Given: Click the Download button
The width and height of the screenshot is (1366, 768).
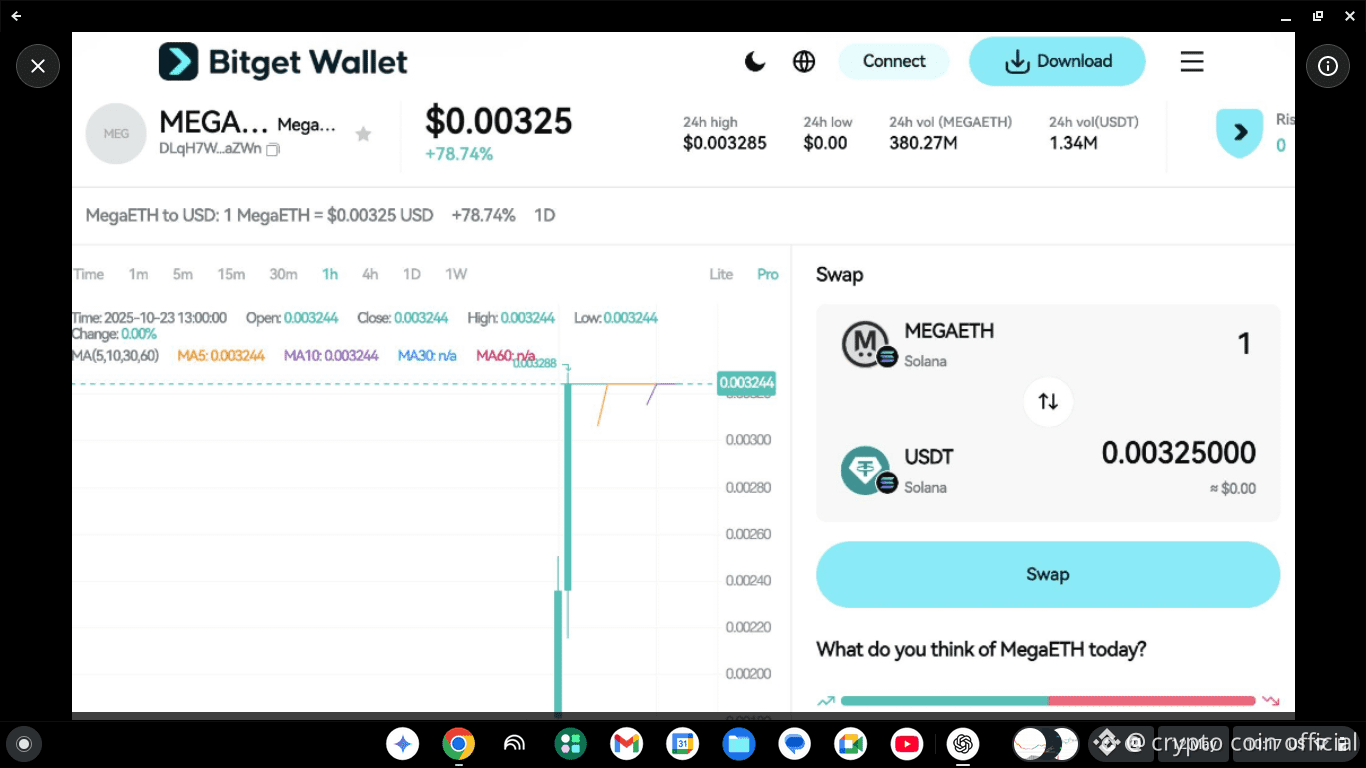Looking at the screenshot, I should point(1057,61).
